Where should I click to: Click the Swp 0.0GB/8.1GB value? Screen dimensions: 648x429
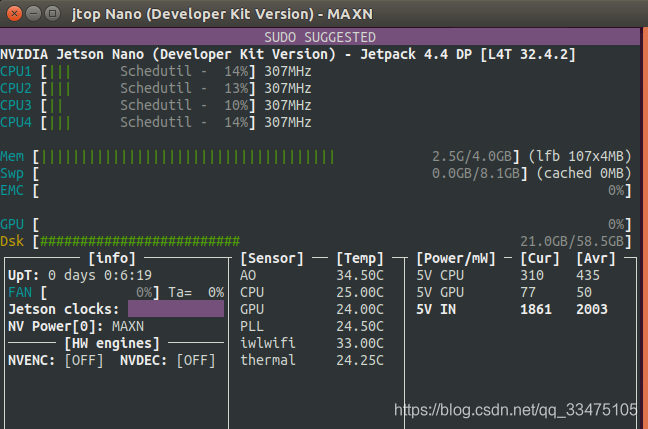click(476, 174)
